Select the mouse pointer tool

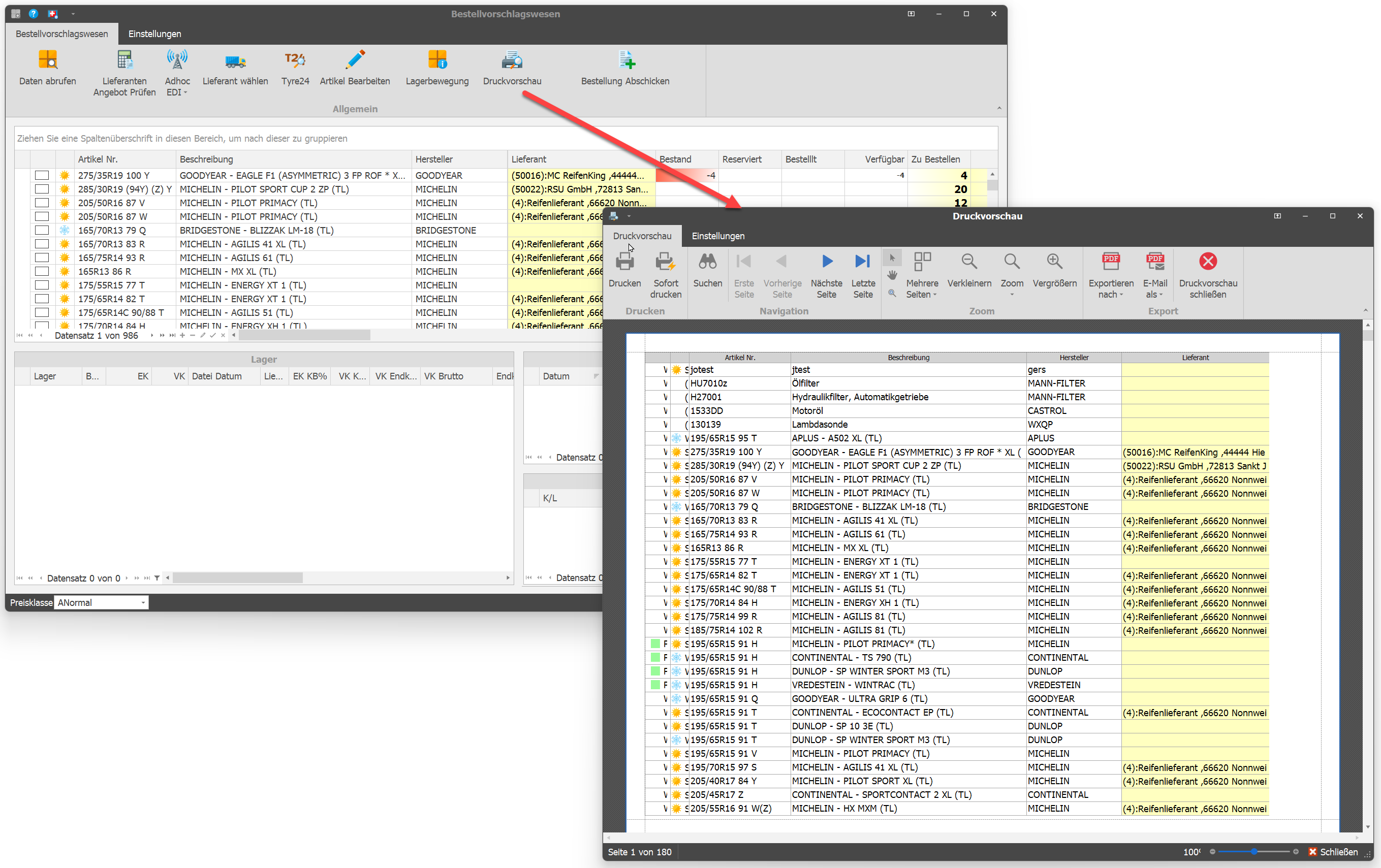click(892, 258)
